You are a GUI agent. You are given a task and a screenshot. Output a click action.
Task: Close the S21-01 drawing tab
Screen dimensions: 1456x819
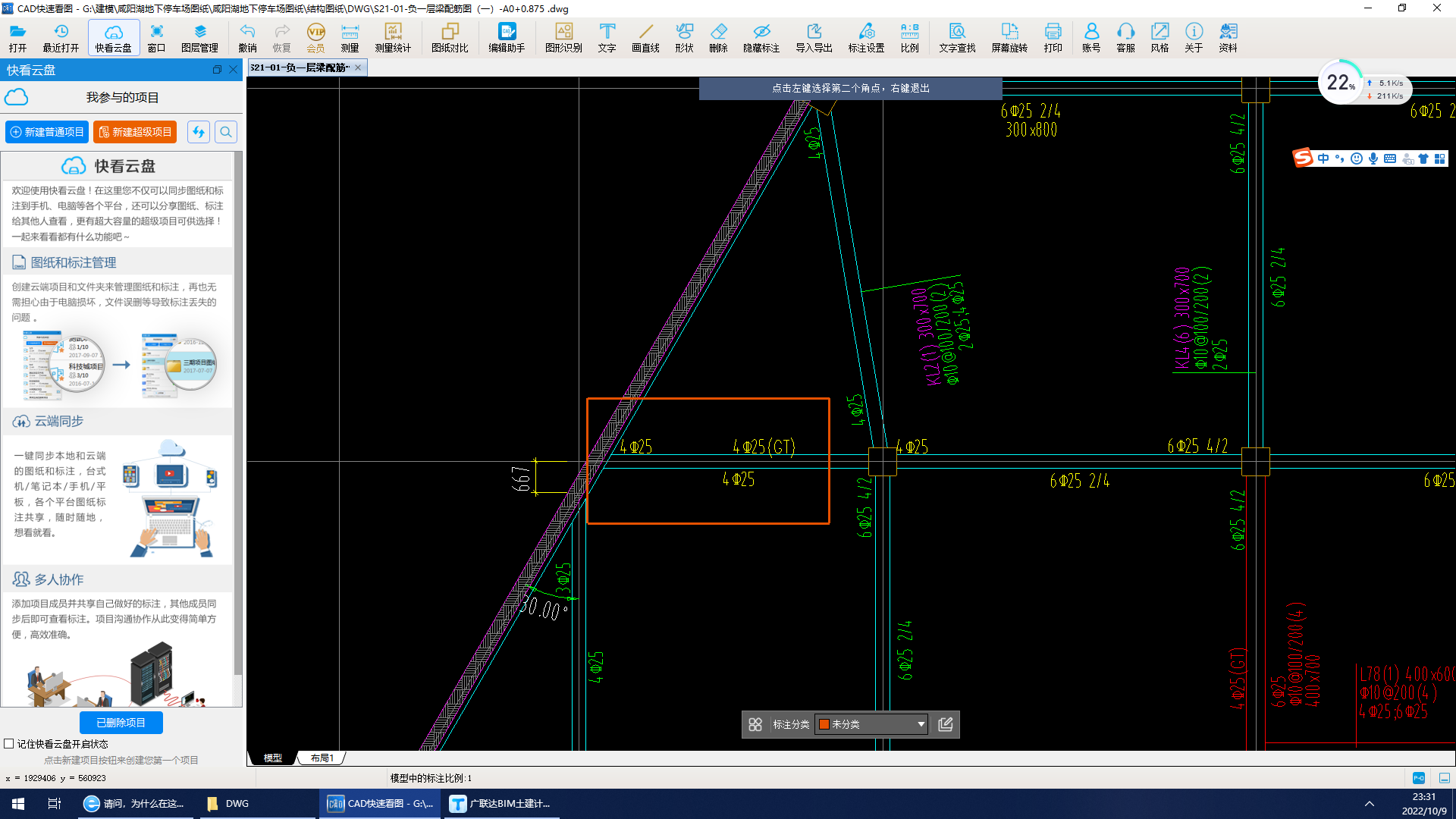click(358, 67)
